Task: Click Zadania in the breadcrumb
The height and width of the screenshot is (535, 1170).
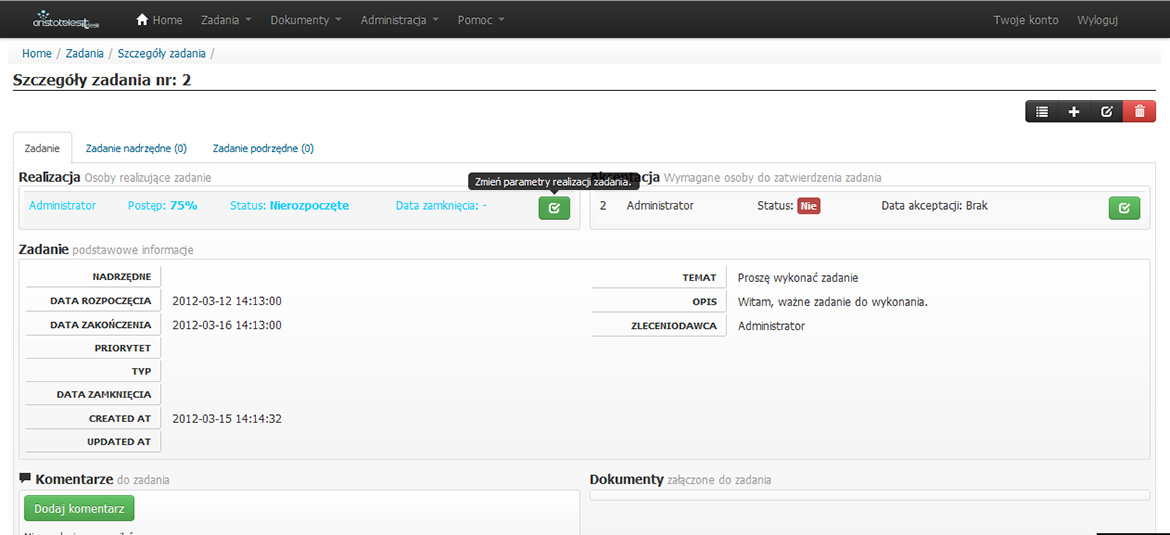Action: tap(85, 54)
